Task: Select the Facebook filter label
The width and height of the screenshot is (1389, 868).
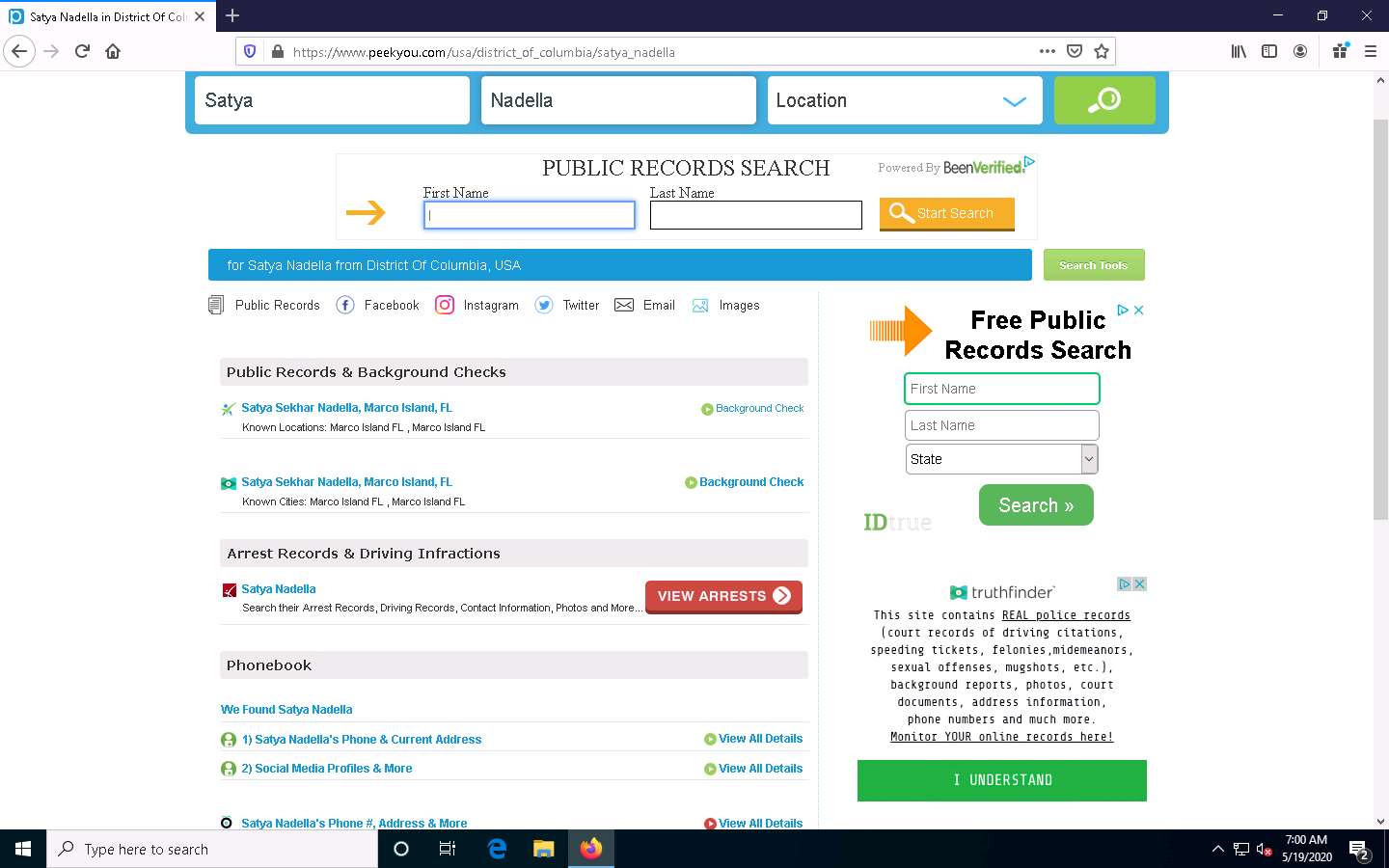Action: point(392,305)
